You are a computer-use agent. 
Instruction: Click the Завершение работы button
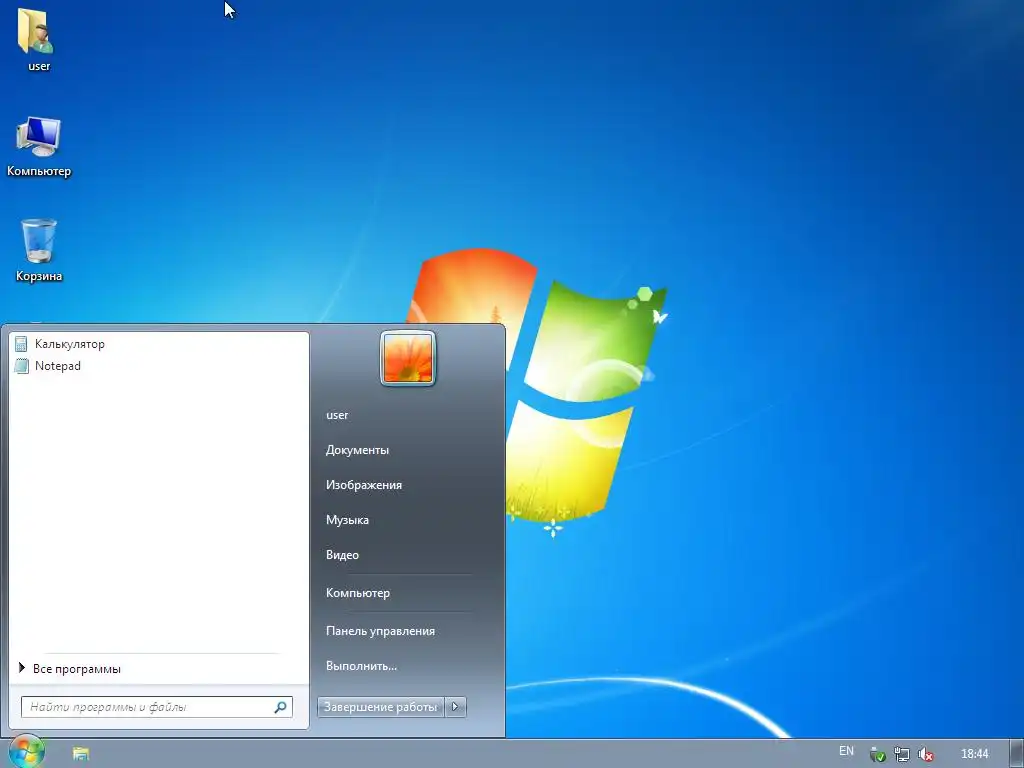pos(381,707)
